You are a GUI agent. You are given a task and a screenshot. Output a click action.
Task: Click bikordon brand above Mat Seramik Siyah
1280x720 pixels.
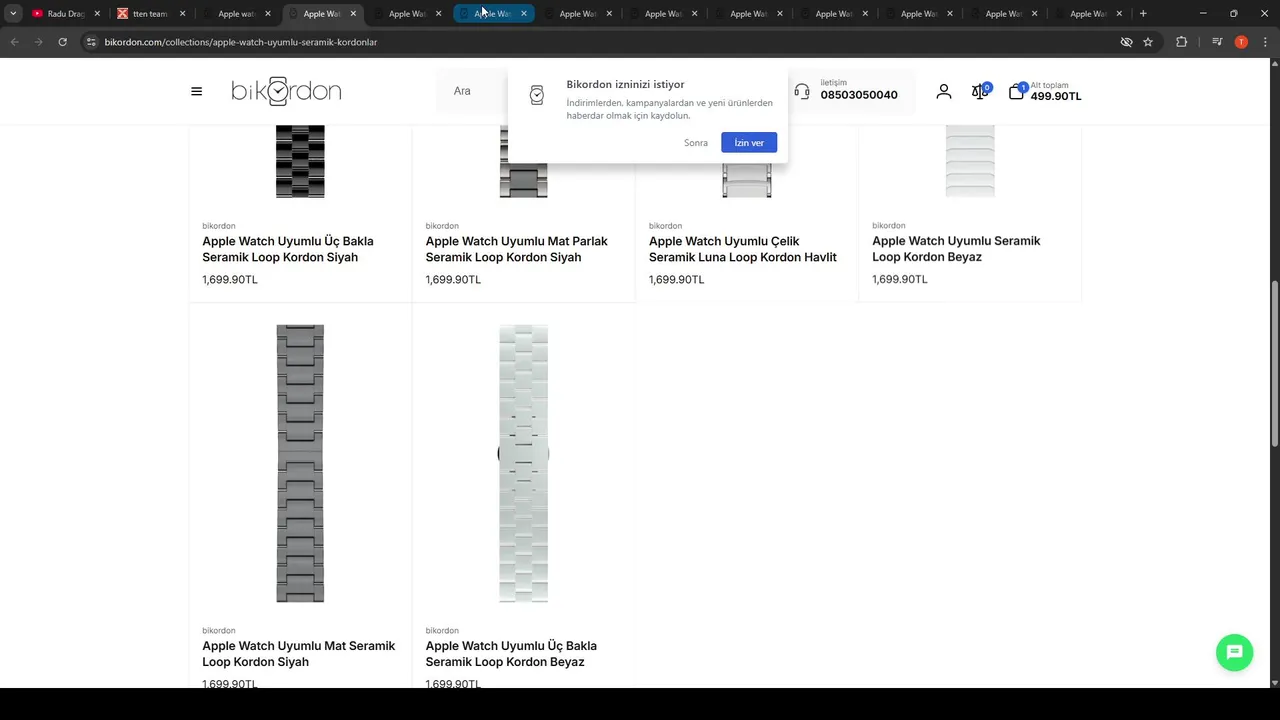coord(219,631)
